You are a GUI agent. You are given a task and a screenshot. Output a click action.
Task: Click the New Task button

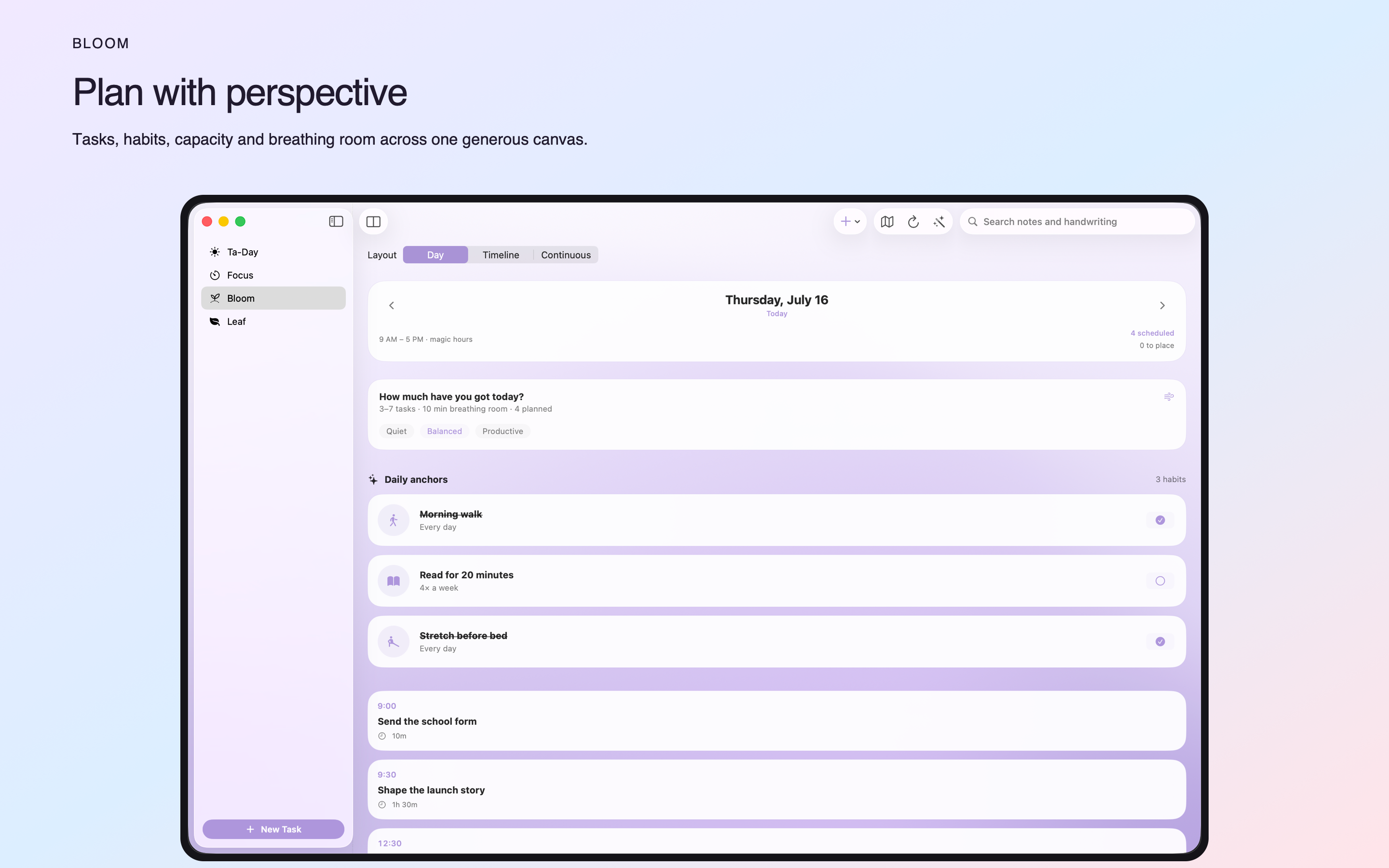[273, 829]
